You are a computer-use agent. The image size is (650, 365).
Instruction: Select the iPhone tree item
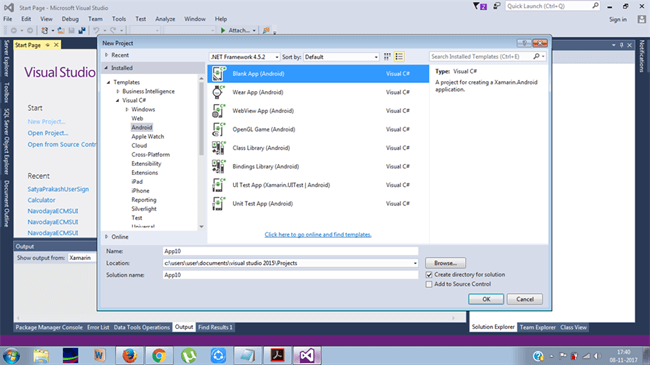tap(140, 191)
